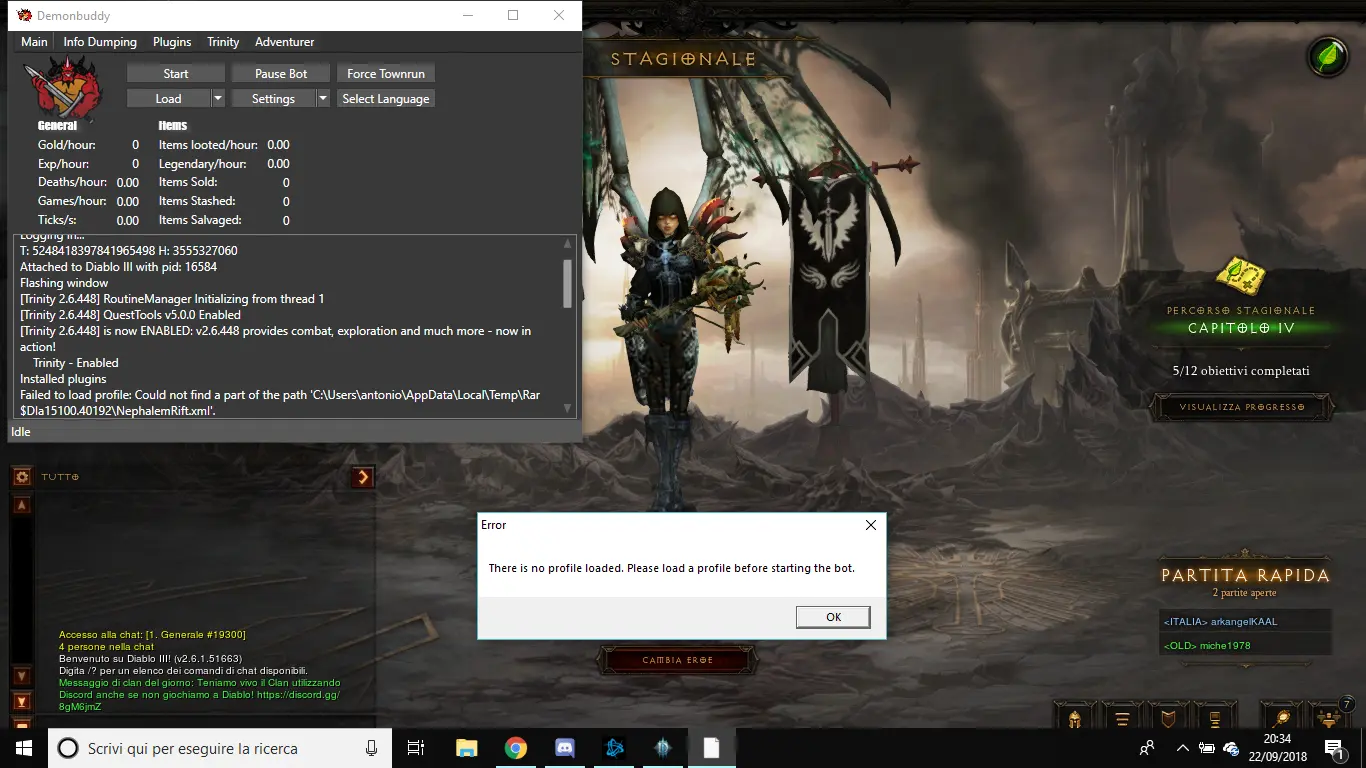1366x768 pixels.
Task: Select the arkangelKAAL quick game entry
Action: click(1245, 621)
